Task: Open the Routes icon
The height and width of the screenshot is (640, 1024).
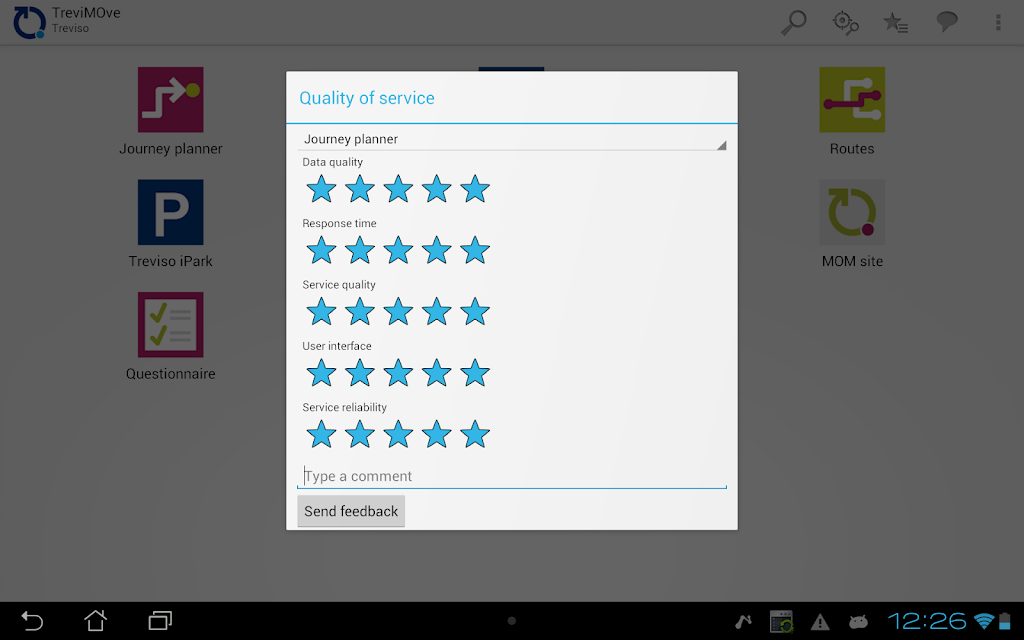Action: pos(852,100)
